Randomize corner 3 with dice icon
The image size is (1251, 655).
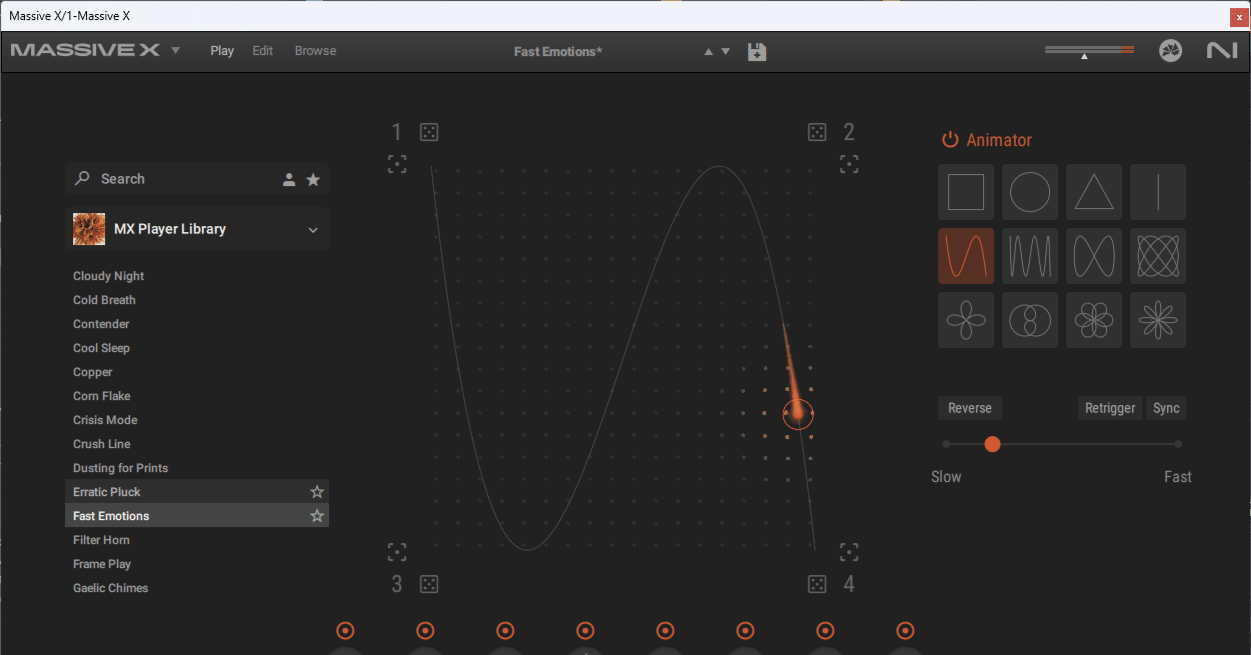(x=429, y=584)
